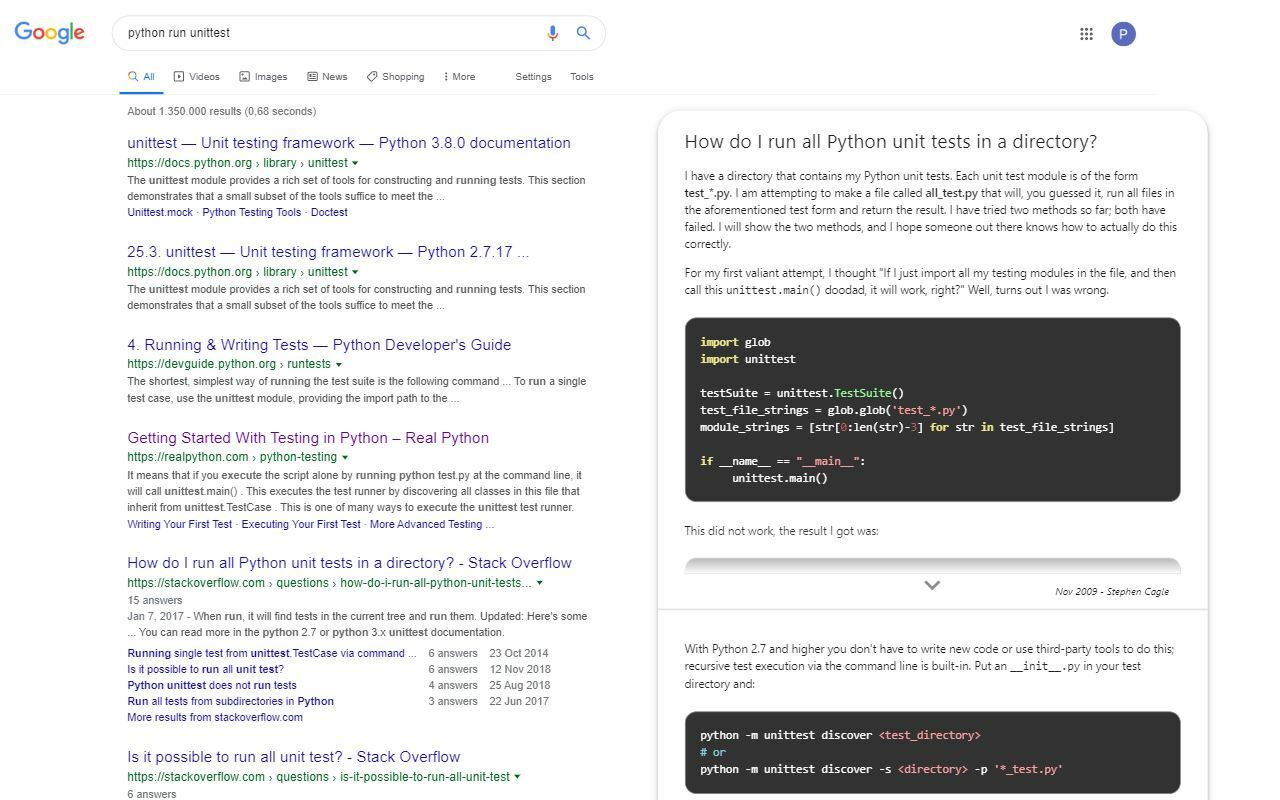Open the Google apps grid

tap(1086, 34)
